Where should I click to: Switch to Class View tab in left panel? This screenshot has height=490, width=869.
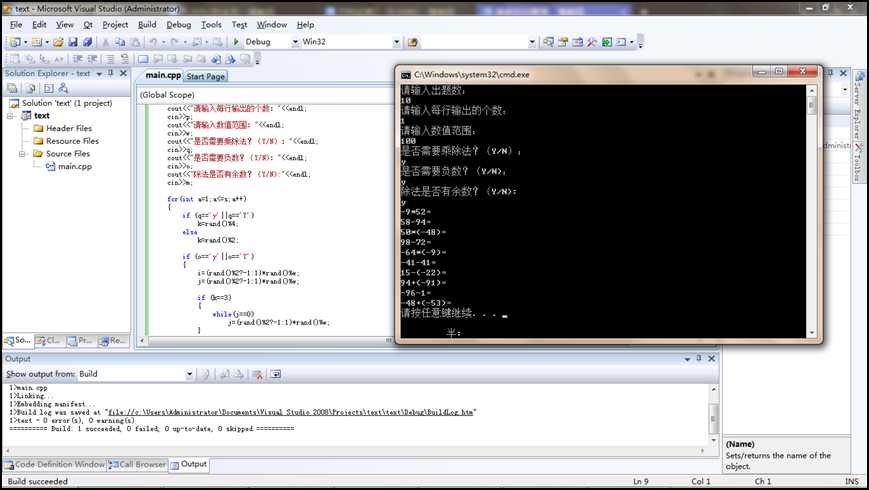click(x=49, y=341)
